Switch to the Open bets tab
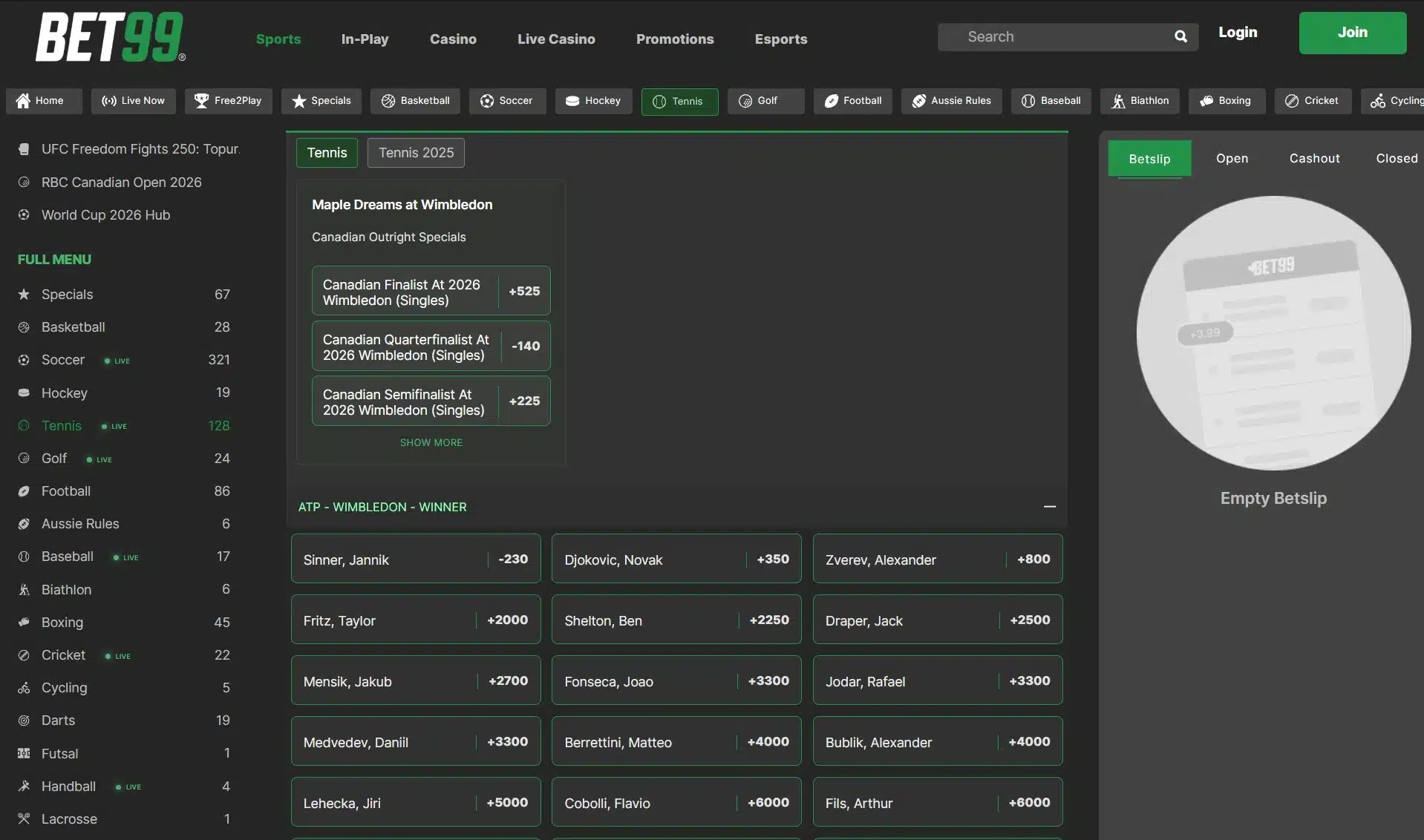This screenshot has height=840, width=1424. 1232,158
